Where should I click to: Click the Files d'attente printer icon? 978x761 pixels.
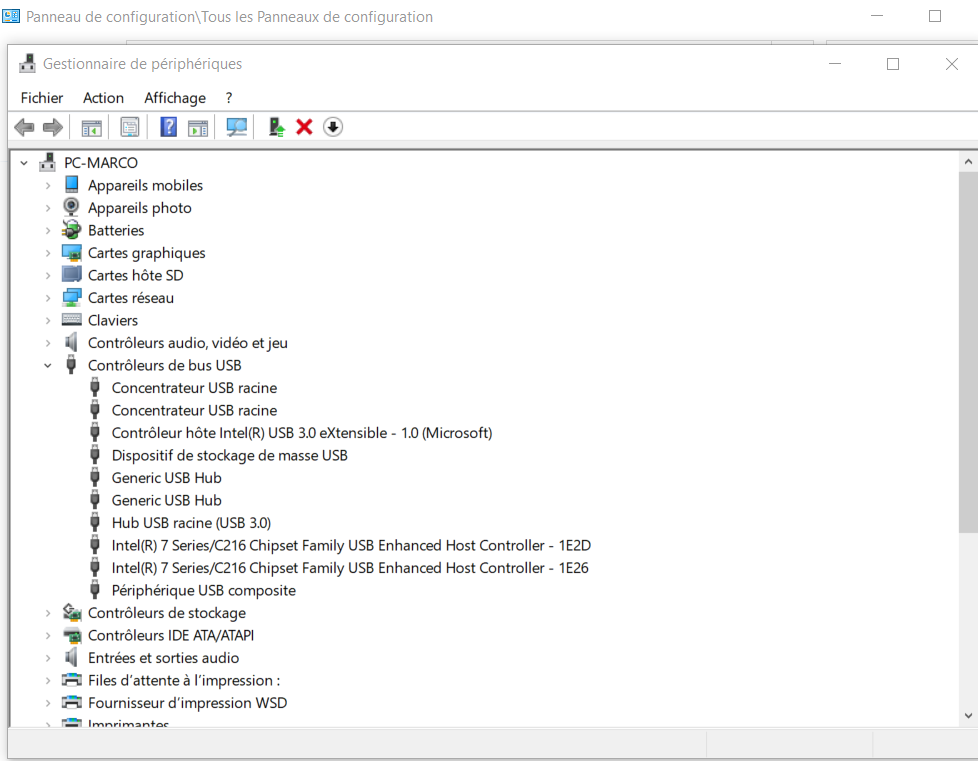72,680
